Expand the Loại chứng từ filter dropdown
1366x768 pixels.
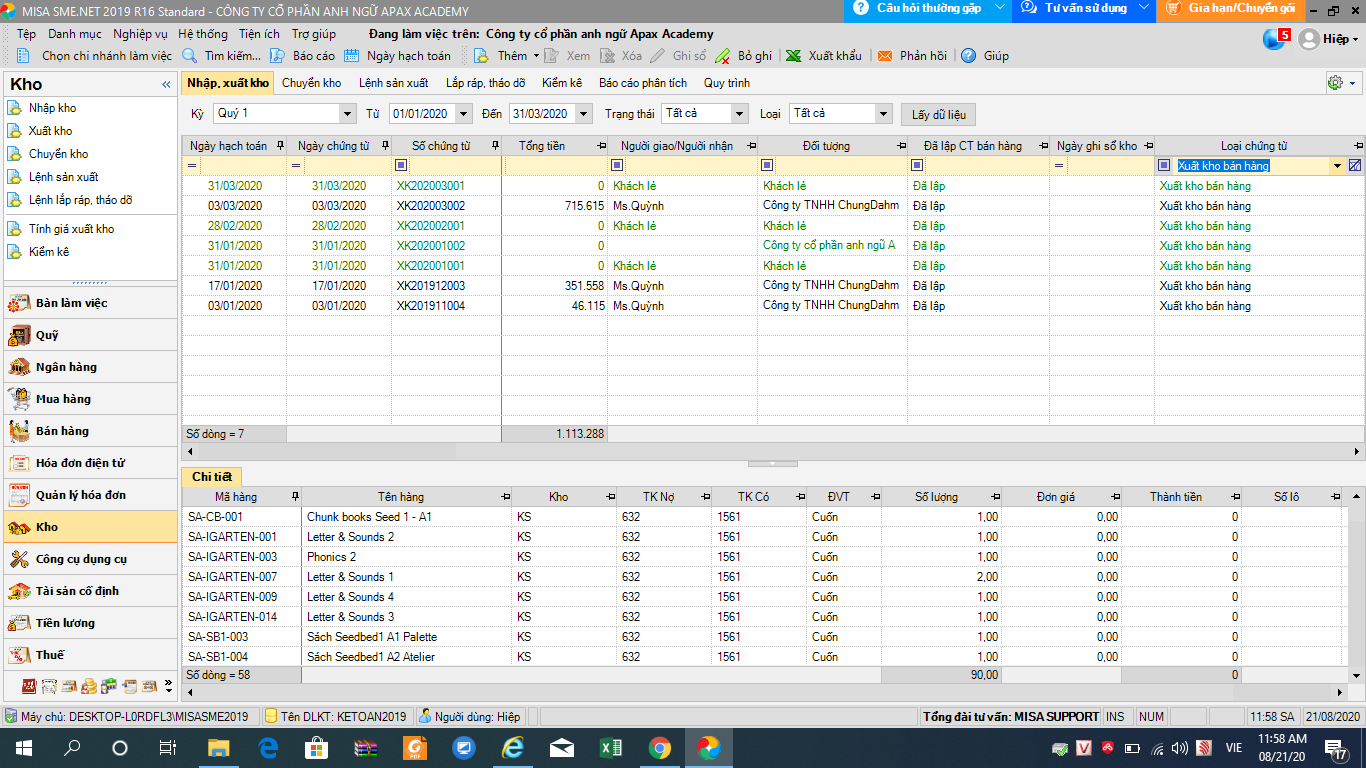pos(1337,166)
